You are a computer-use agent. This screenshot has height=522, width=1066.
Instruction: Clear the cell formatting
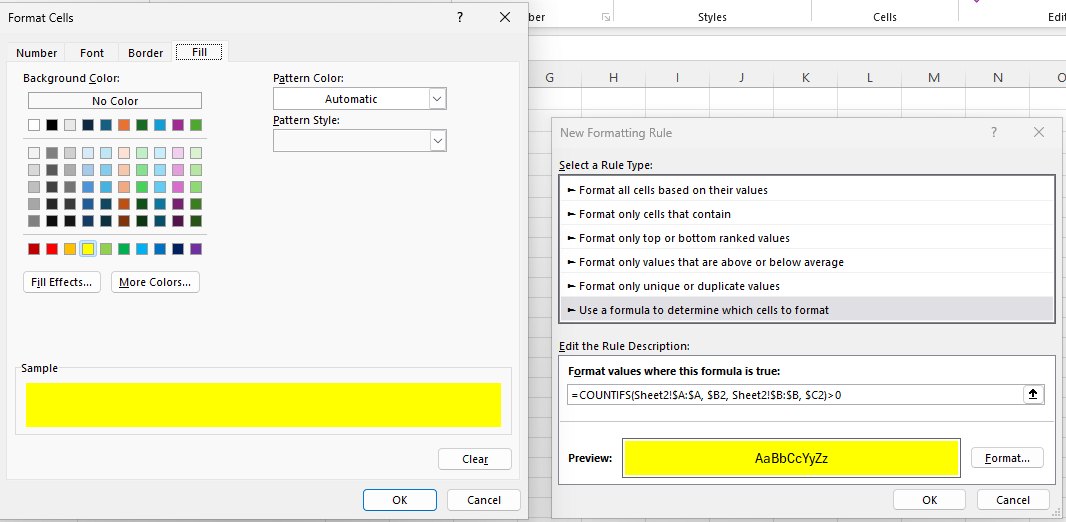point(475,459)
